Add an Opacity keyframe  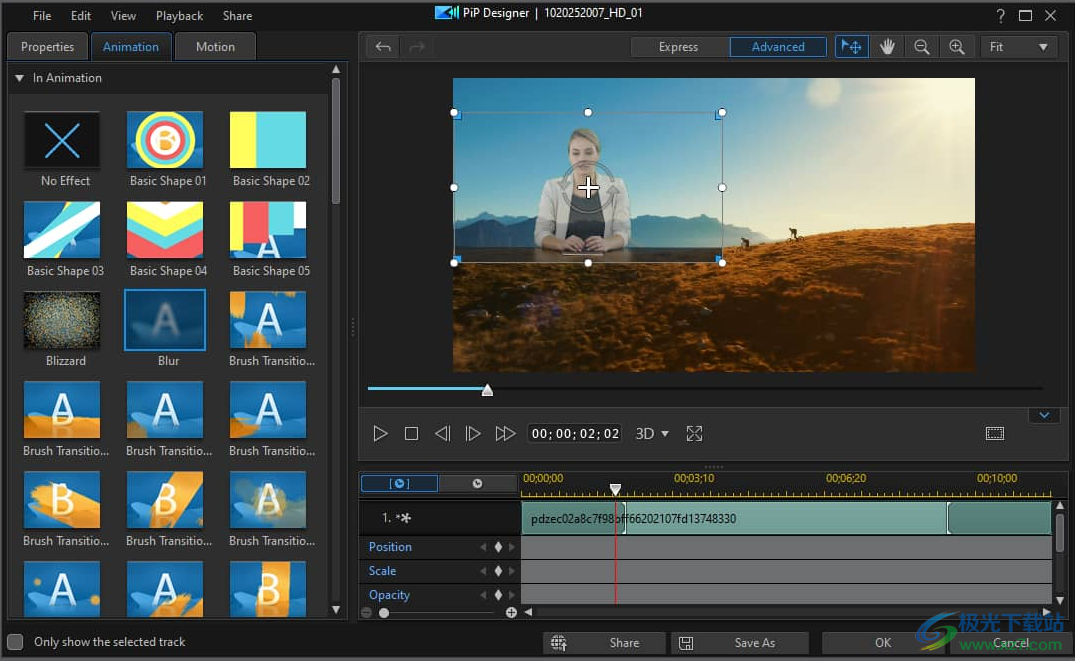[498, 595]
